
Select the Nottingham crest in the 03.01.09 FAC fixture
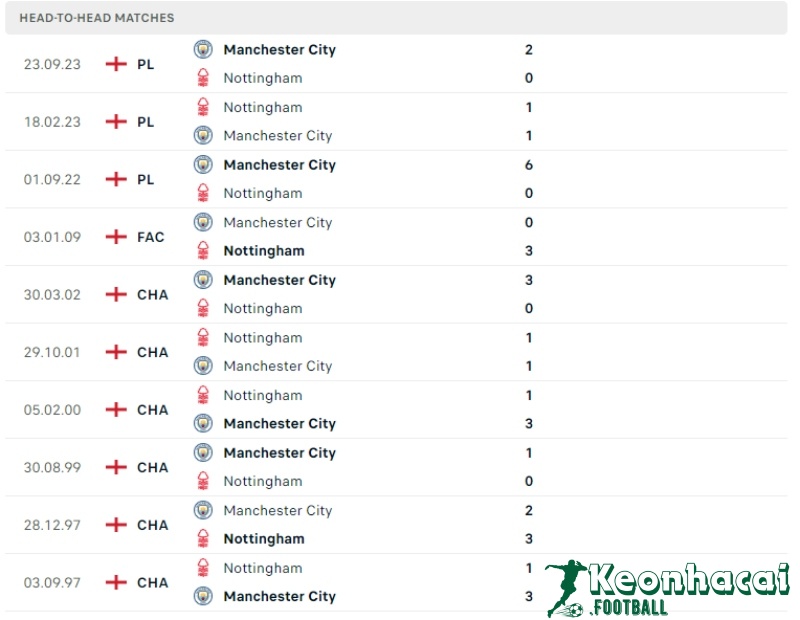(203, 250)
